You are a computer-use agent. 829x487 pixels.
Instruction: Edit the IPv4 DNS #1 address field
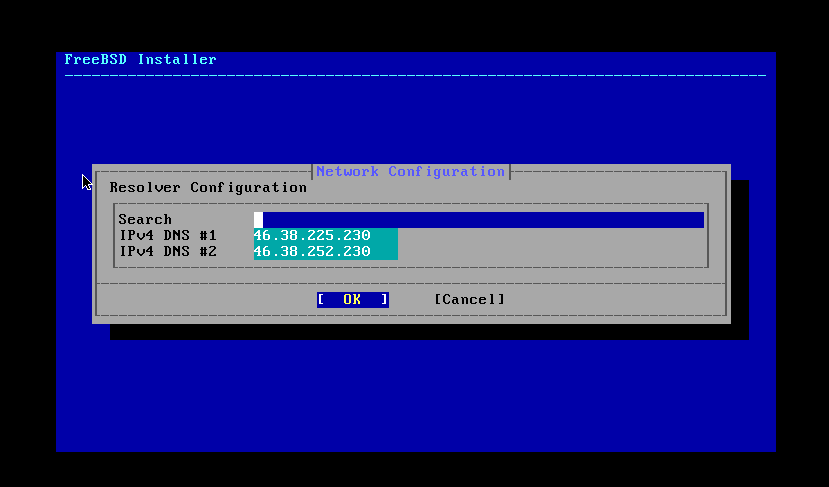pyautogui.click(x=326, y=236)
